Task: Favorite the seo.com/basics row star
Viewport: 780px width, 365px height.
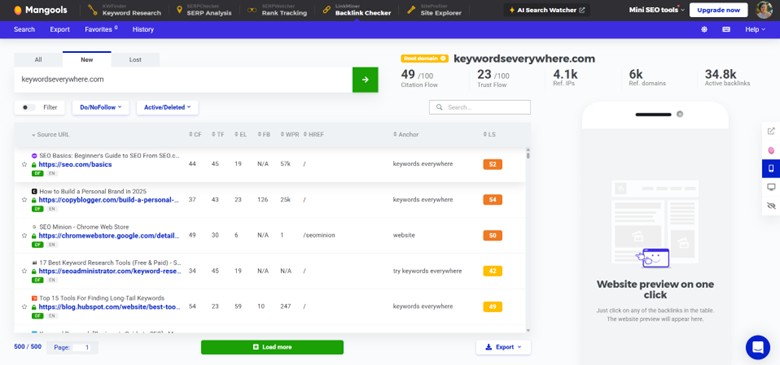Action: tap(24, 164)
